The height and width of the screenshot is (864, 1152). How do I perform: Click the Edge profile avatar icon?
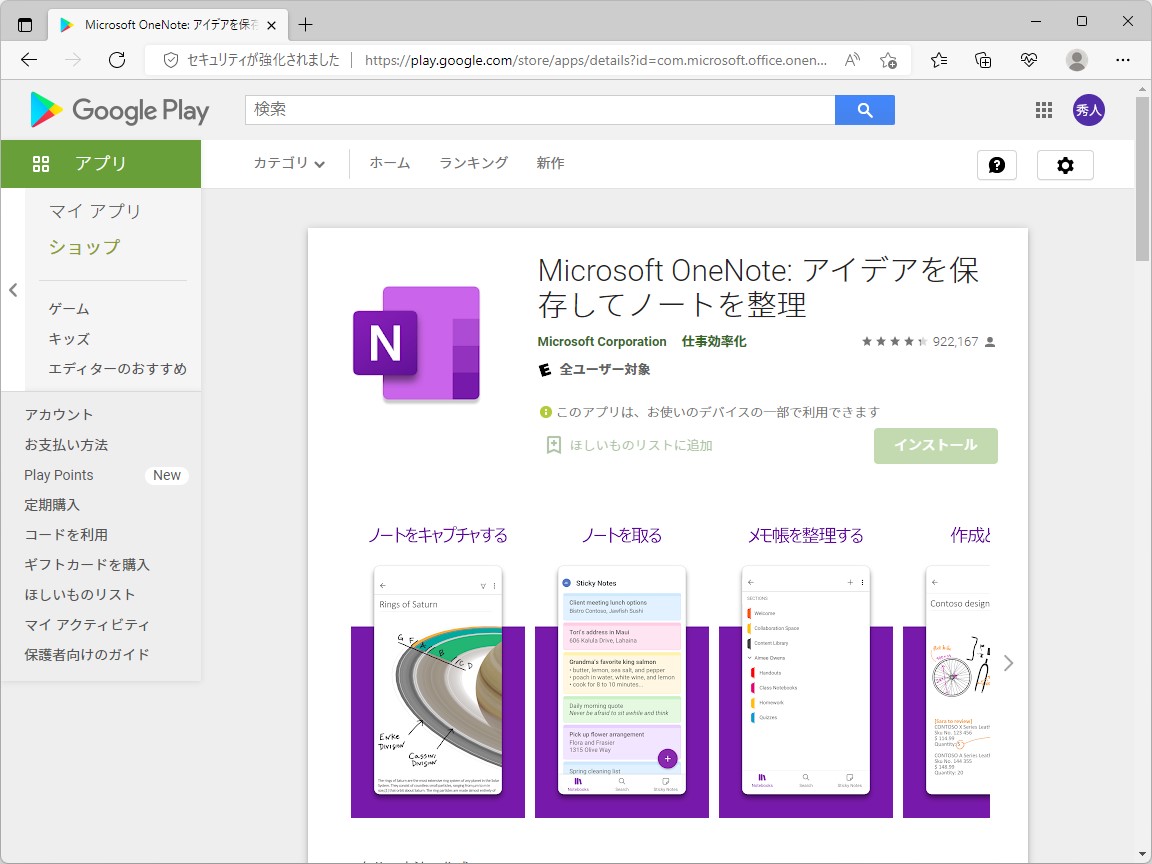pyautogui.click(x=1077, y=60)
